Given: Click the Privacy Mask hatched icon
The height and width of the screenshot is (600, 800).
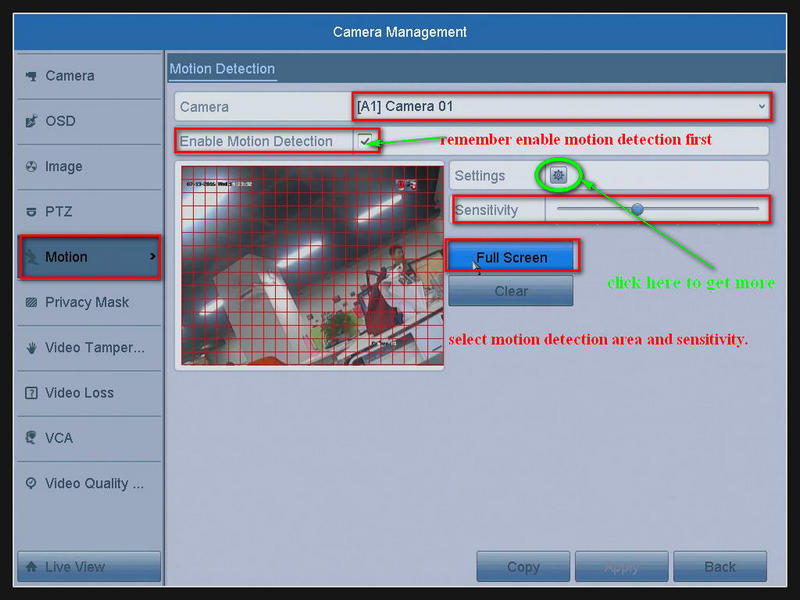Looking at the screenshot, I should click(32, 302).
